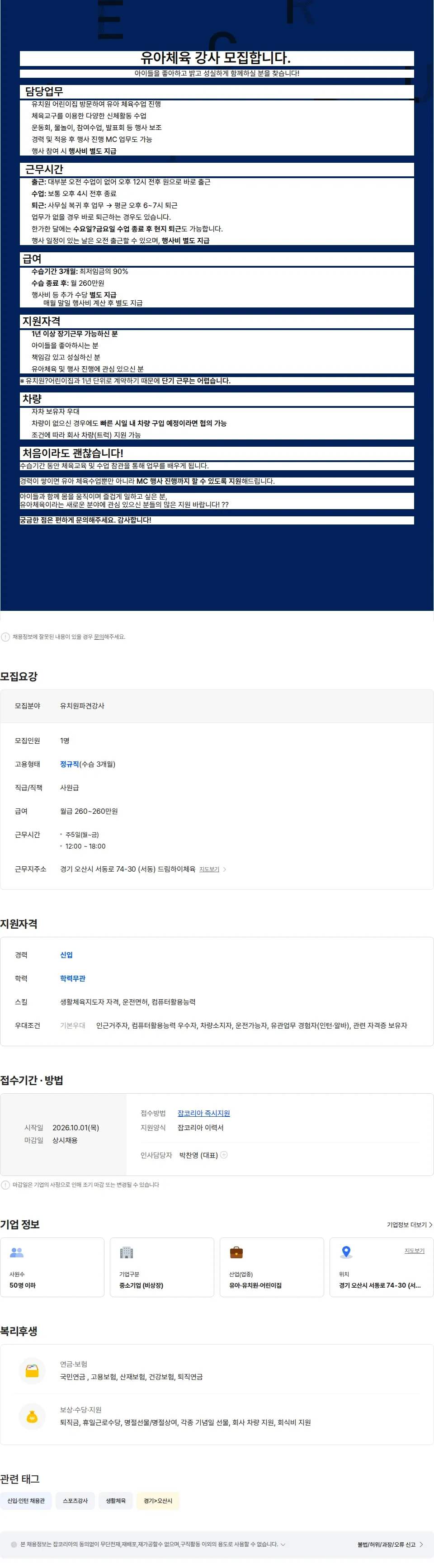
Task: Open 지도보기 on the 위치 card
Action: (415, 1251)
